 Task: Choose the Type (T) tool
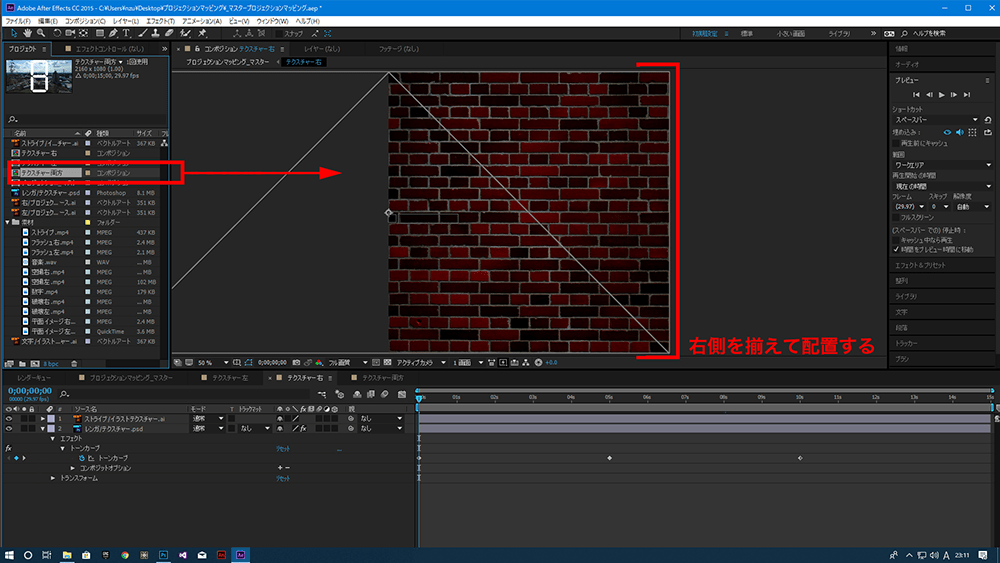click(126, 32)
